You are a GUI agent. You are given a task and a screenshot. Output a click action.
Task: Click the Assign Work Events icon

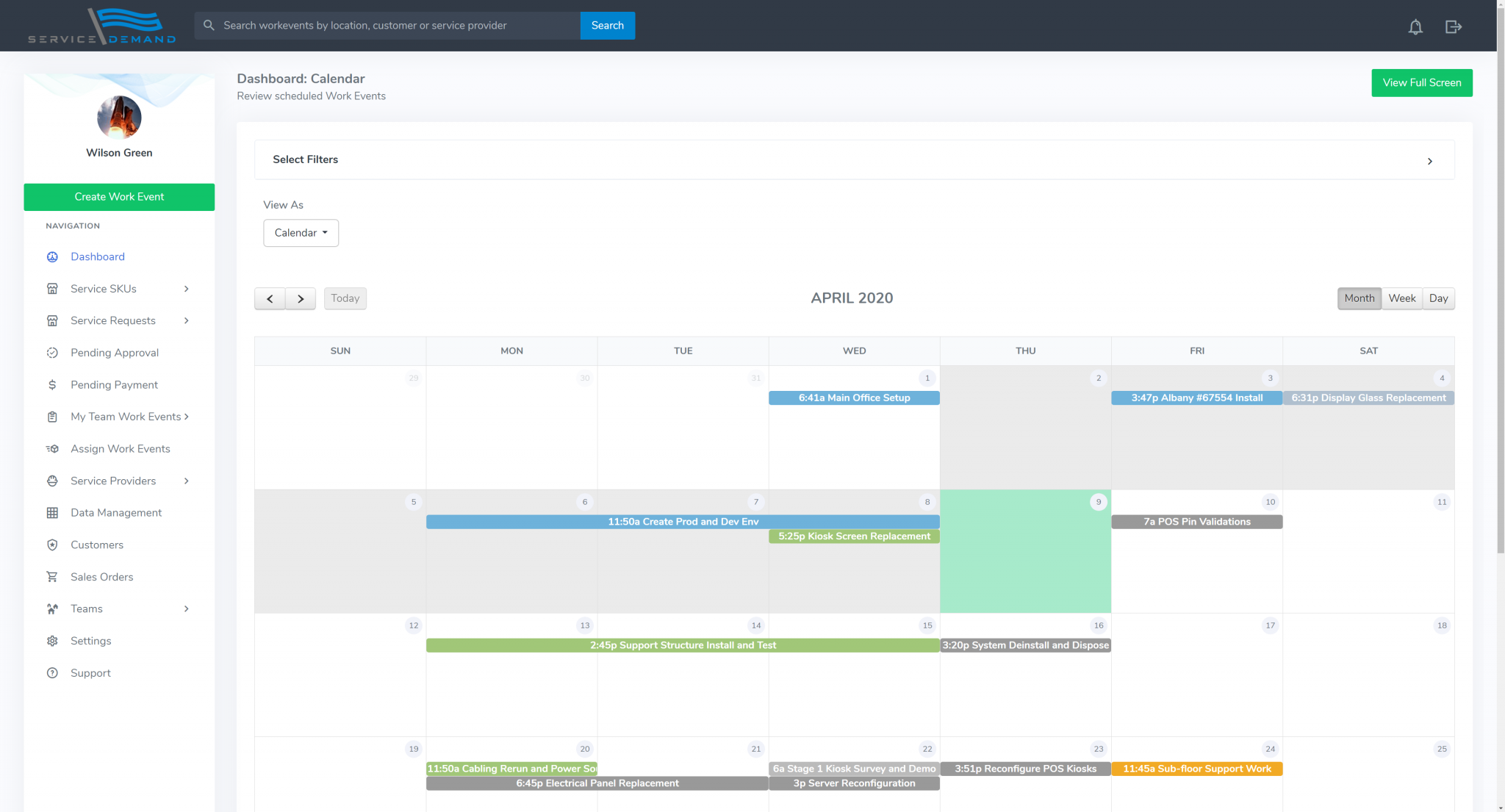pos(52,448)
